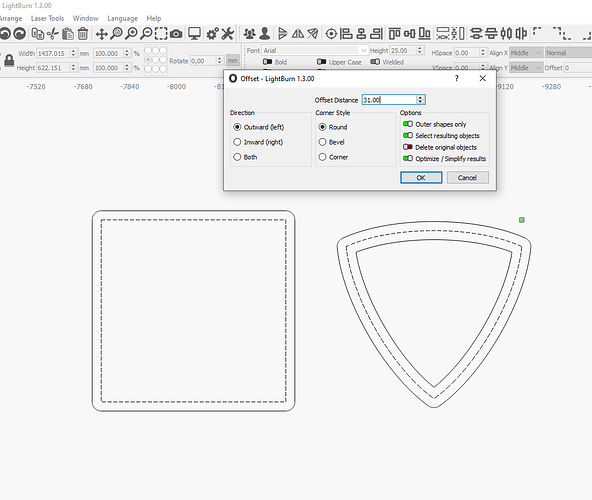The width and height of the screenshot is (592, 500).
Task: Click the wrench device settings icon
Action: pos(228,34)
